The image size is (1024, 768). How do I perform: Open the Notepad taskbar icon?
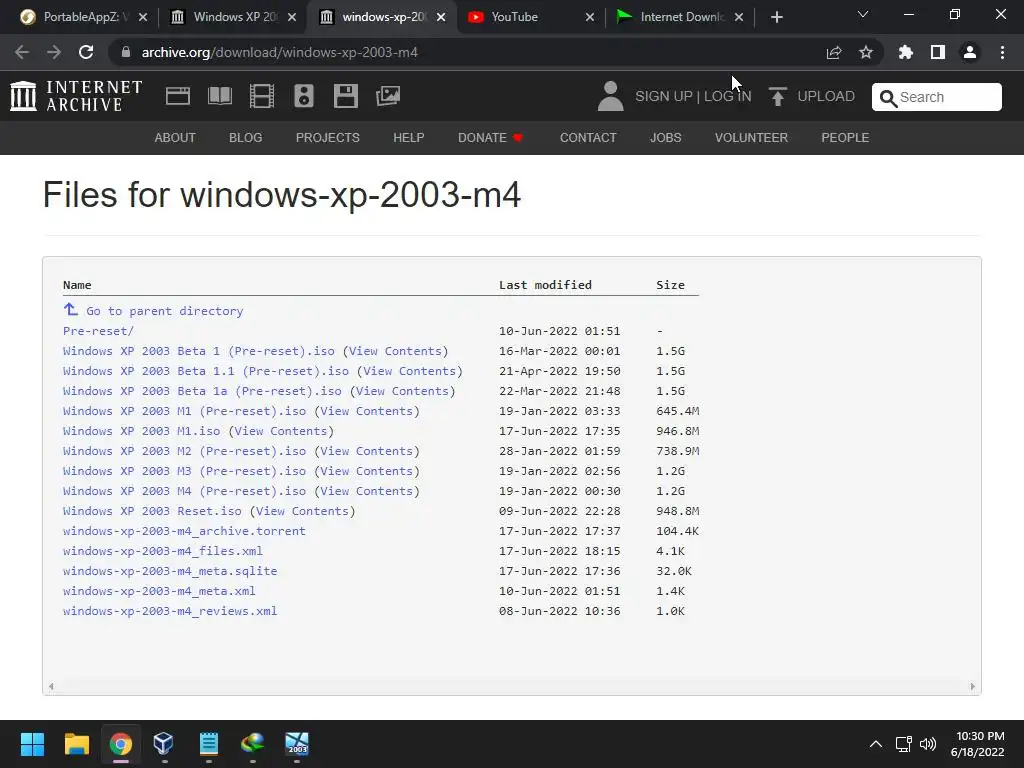tap(208, 744)
